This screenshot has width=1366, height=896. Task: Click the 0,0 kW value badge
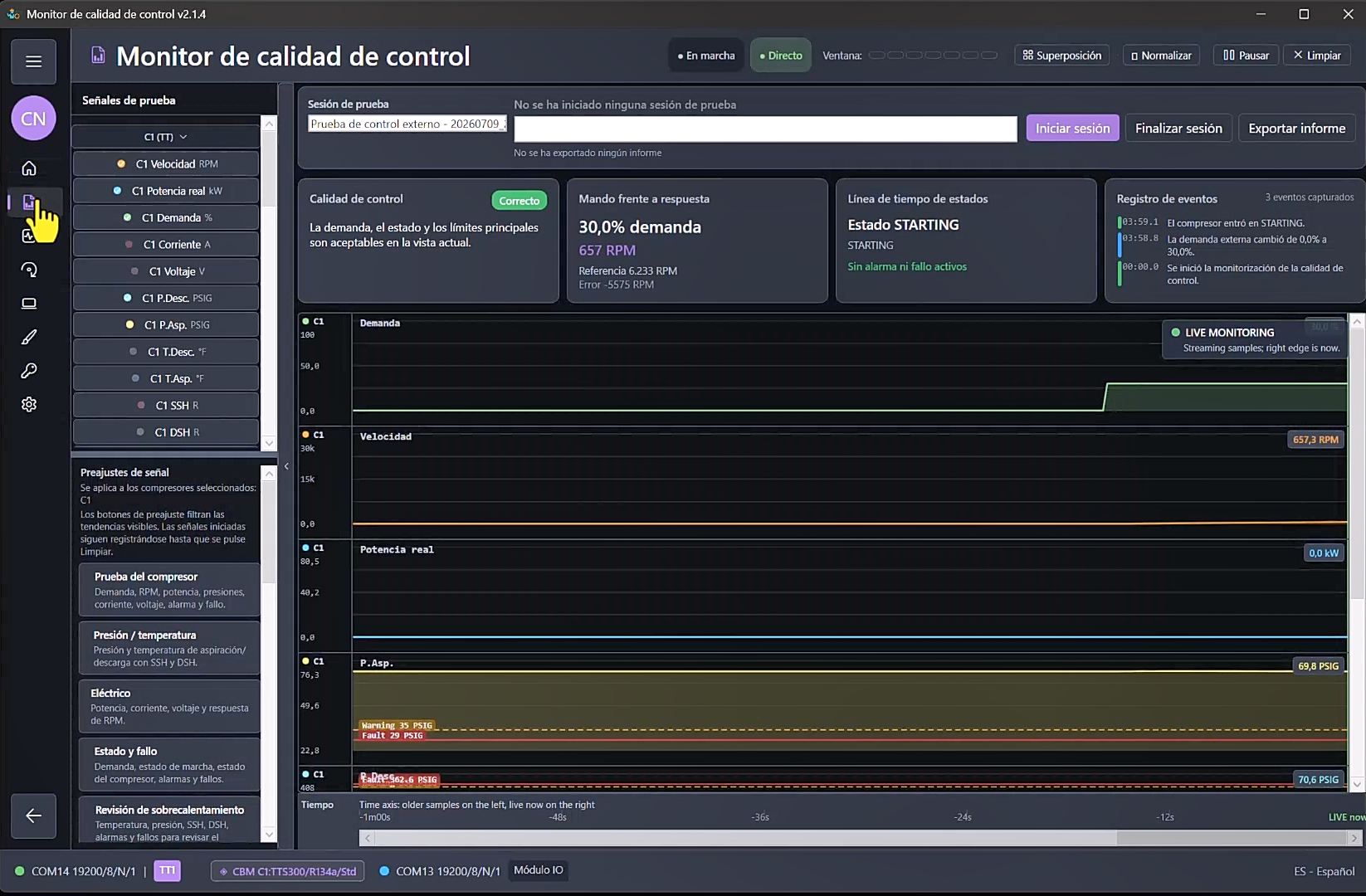click(x=1324, y=553)
